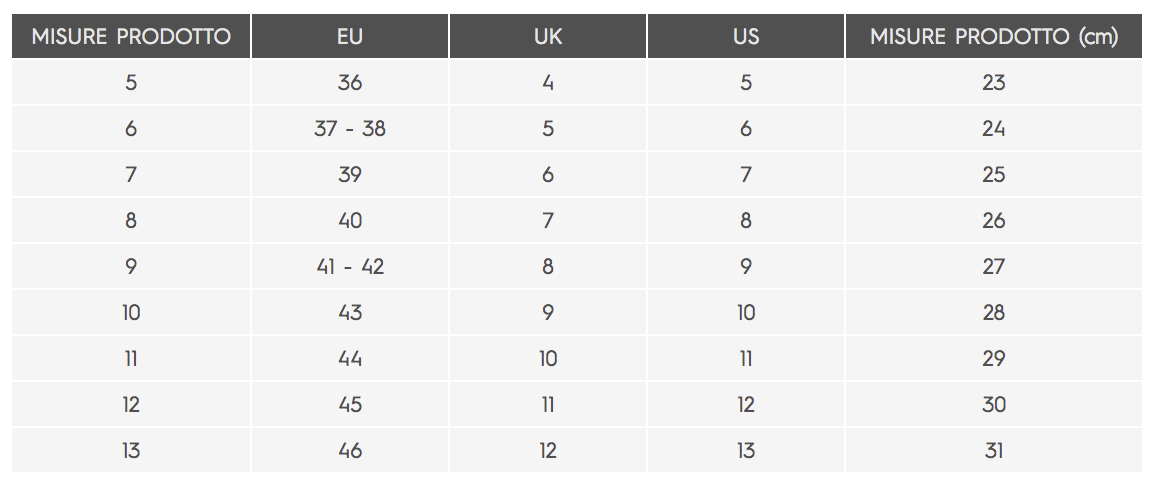Image resolution: width=1156 pixels, height=492 pixels.
Task: Click the EU size 39 cell
Action: pos(349,174)
